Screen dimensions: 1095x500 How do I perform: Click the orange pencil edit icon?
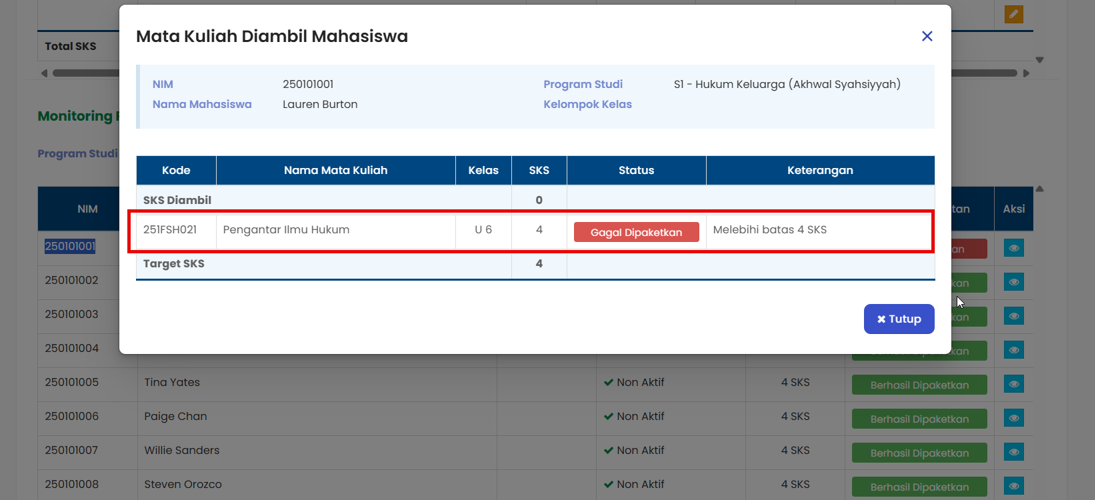click(1014, 14)
